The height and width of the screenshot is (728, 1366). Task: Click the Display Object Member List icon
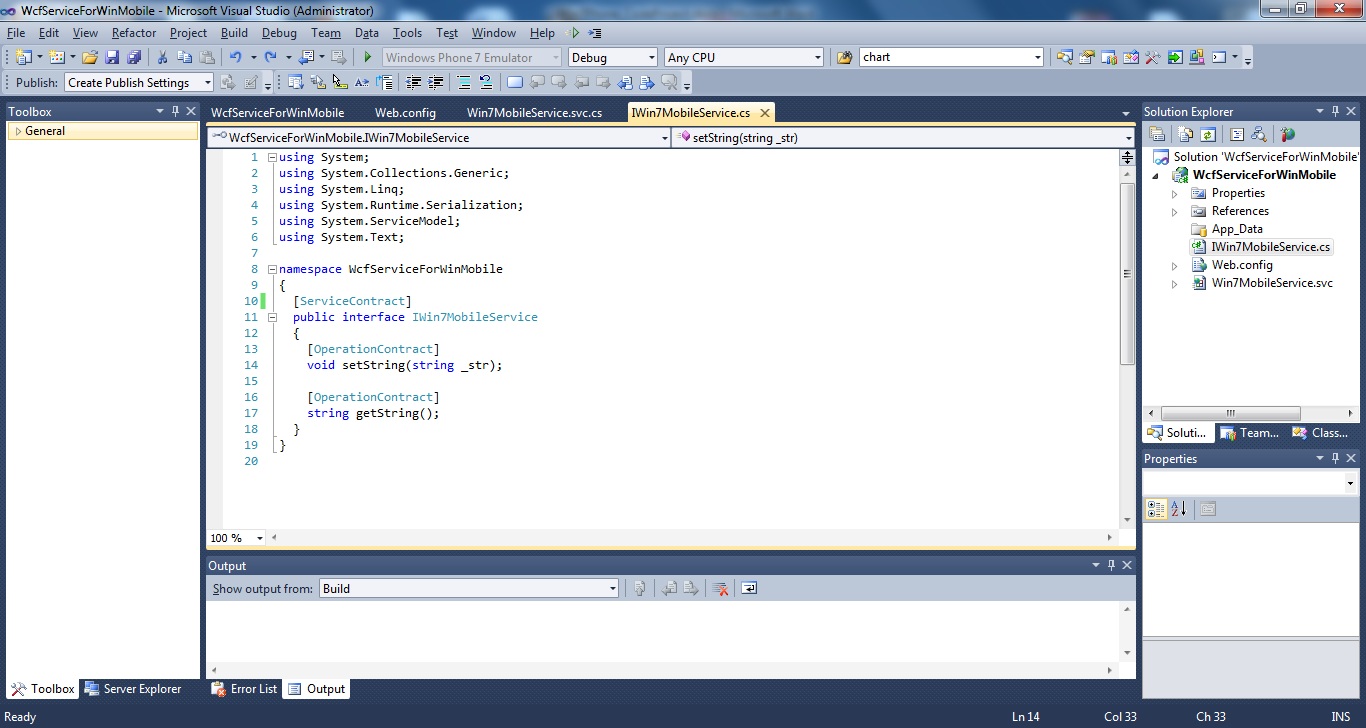(x=296, y=82)
